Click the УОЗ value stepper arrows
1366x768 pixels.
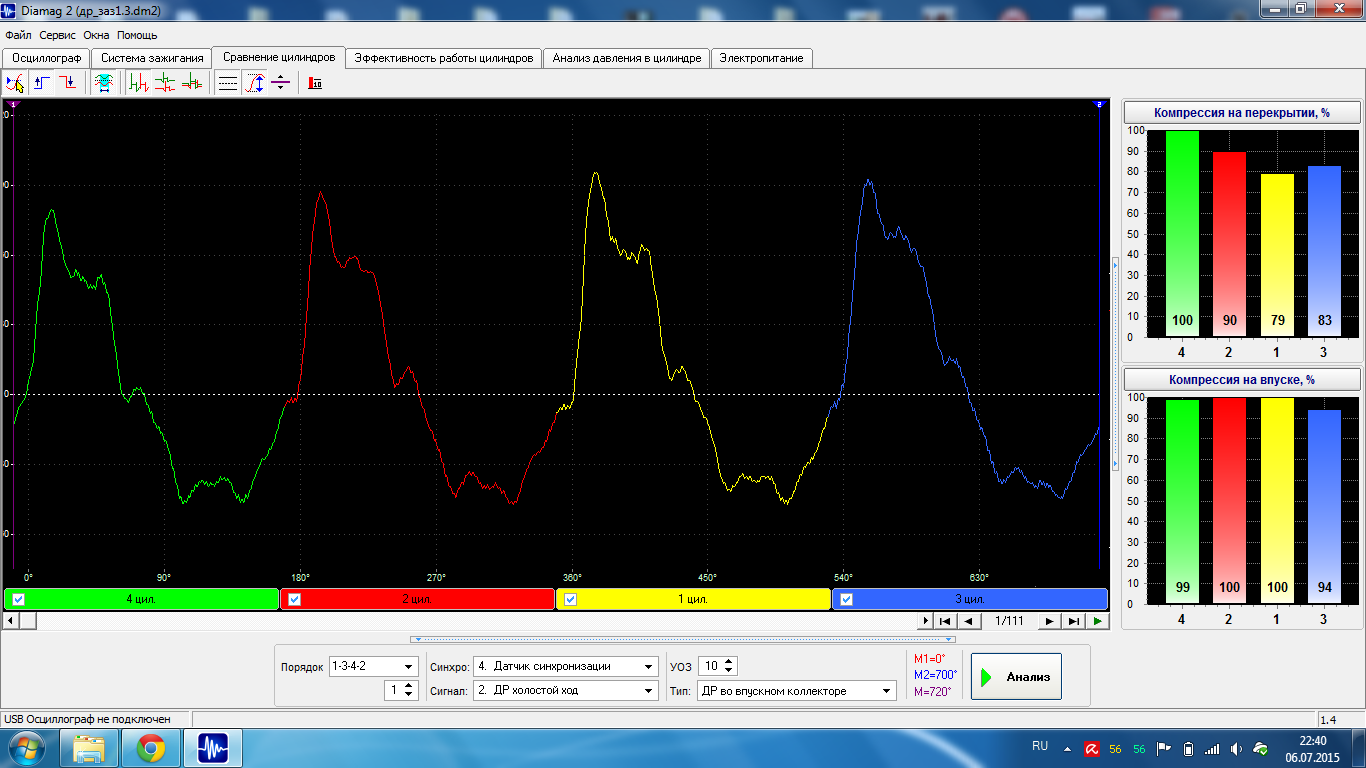pos(730,667)
